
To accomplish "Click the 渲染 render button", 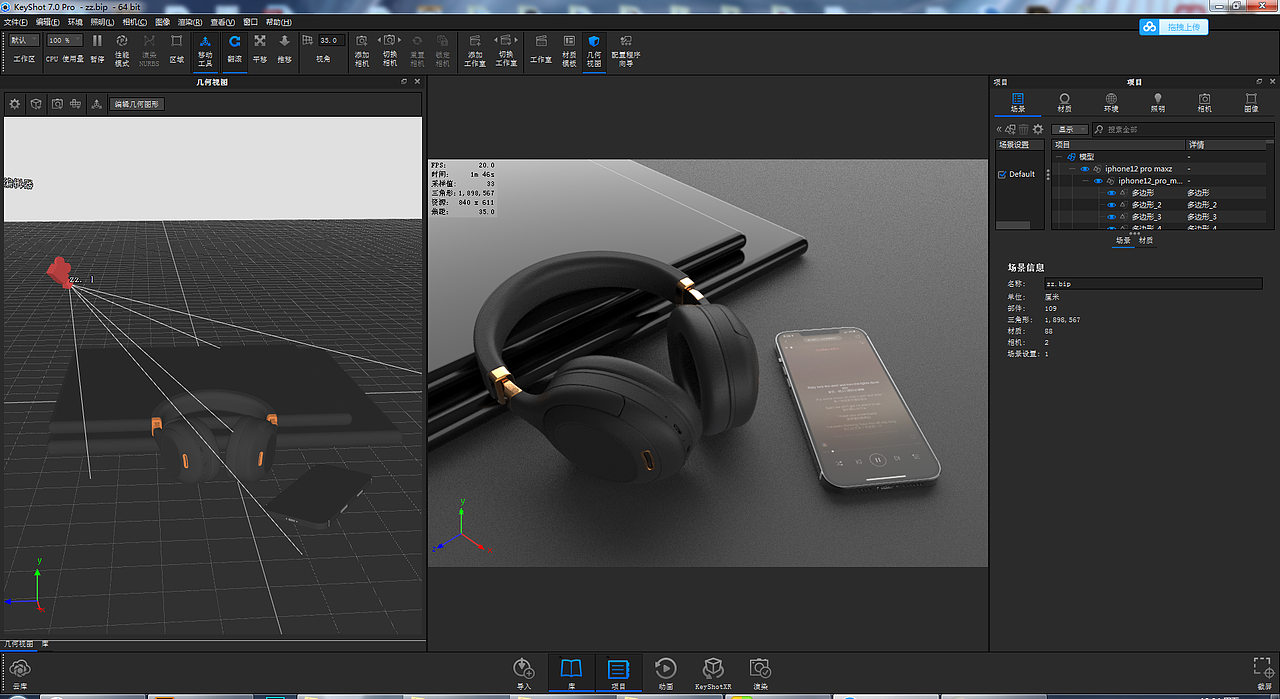I will coord(760,673).
